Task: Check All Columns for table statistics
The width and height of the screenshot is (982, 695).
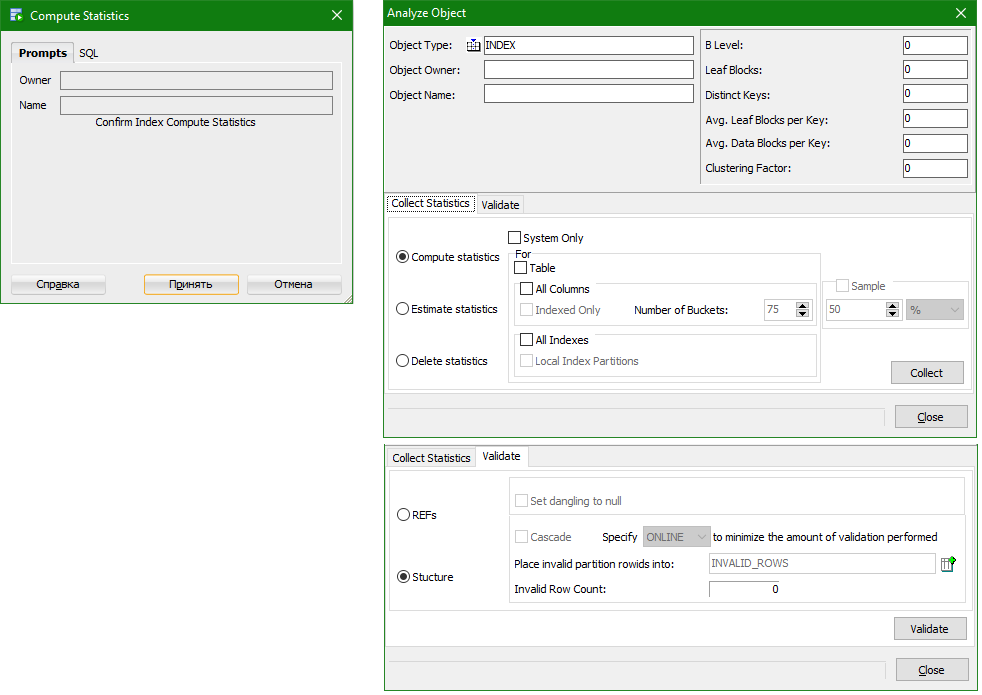Action: click(527, 288)
